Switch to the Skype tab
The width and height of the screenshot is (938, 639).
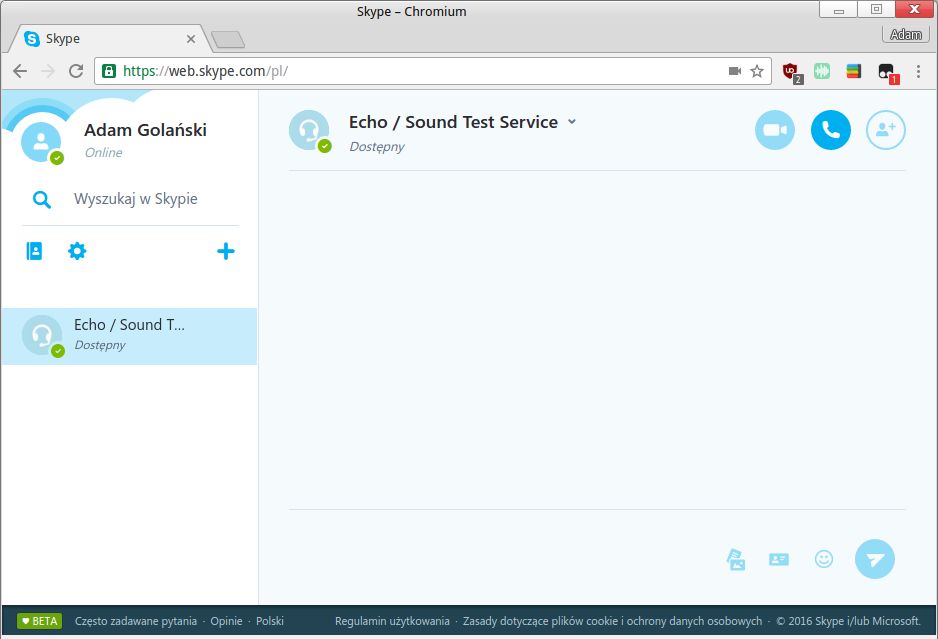(109, 38)
